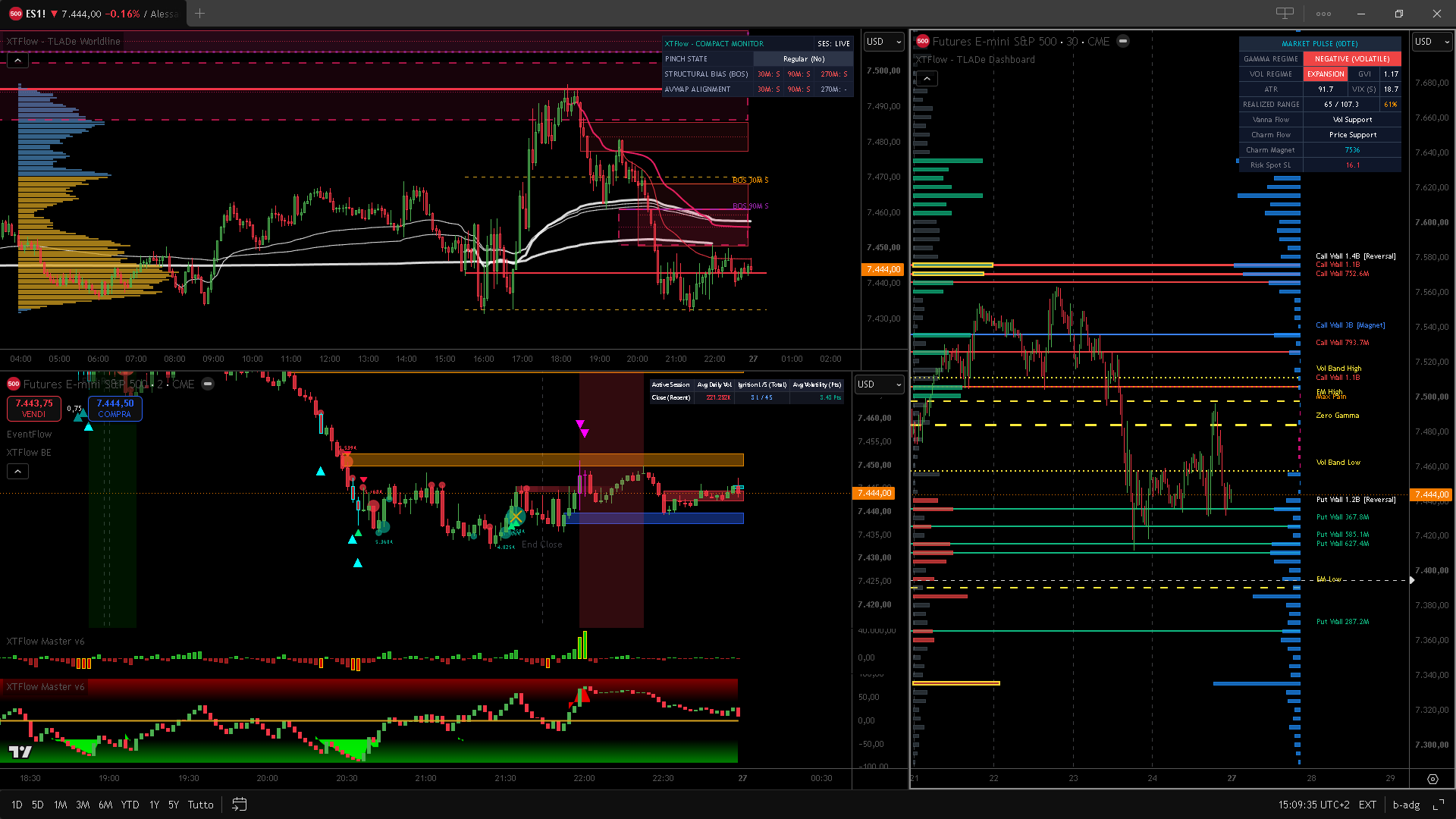Toggle the EXT extended hours session
Image resolution: width=1456 pixels, height=819 pixels.
tap(1367, 805)
